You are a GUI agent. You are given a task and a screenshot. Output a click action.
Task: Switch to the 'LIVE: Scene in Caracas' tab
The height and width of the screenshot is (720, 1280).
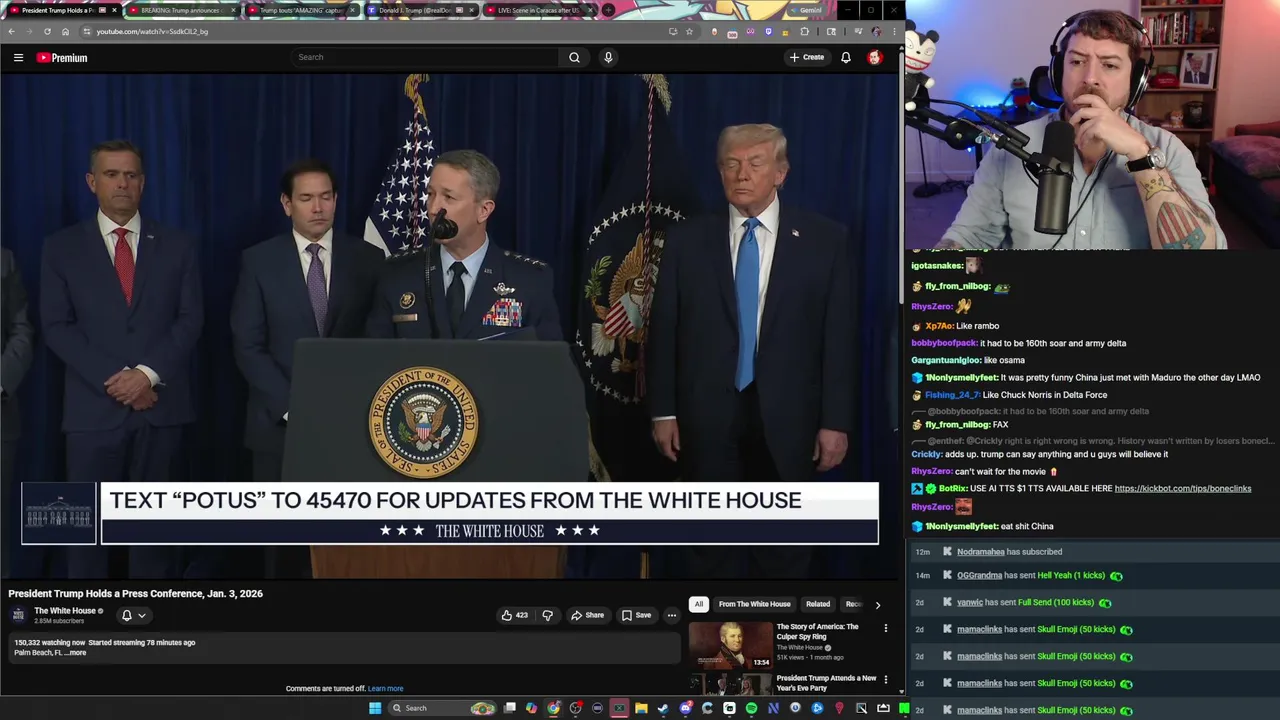click(x=538, y=10)
